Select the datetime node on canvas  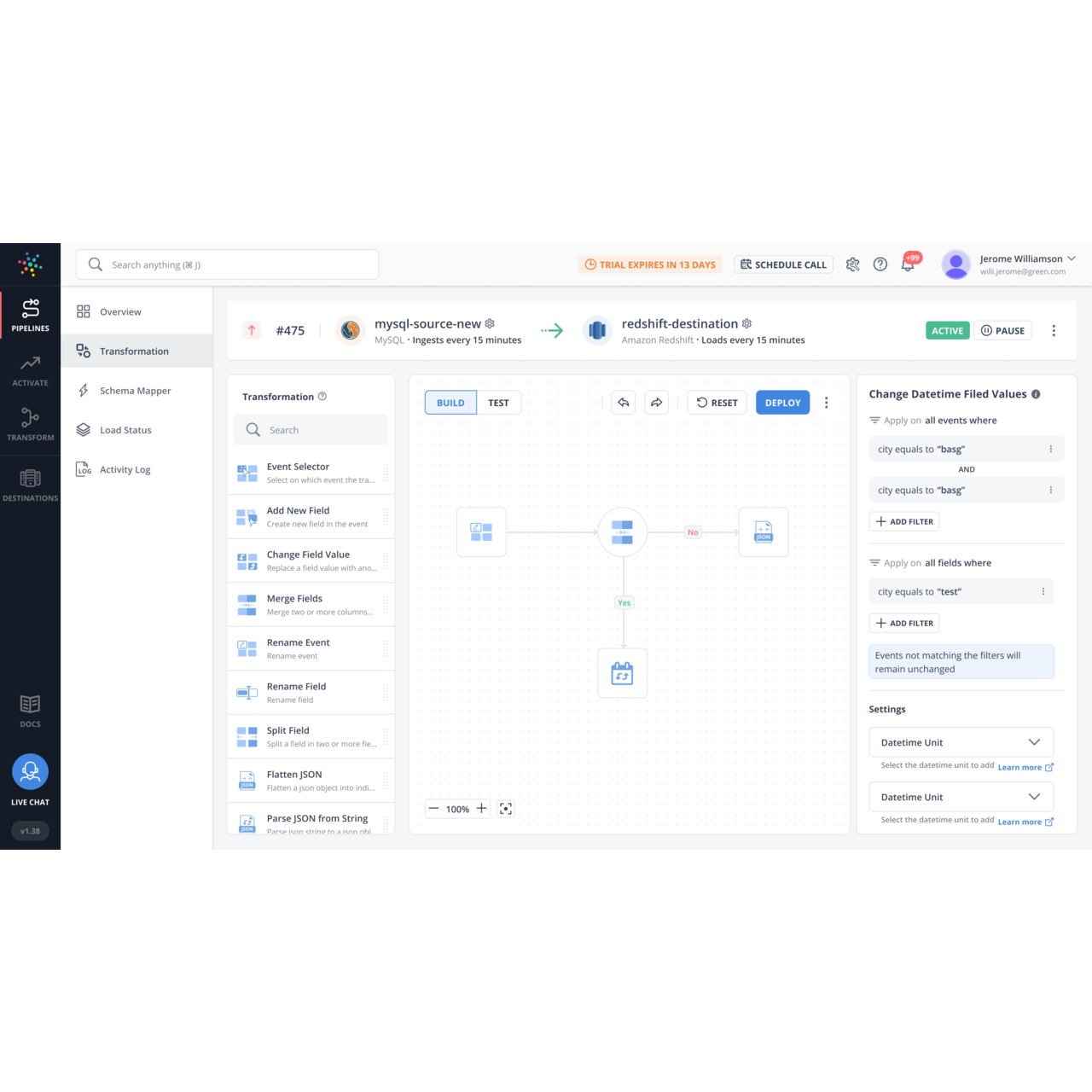click(623, 674)
